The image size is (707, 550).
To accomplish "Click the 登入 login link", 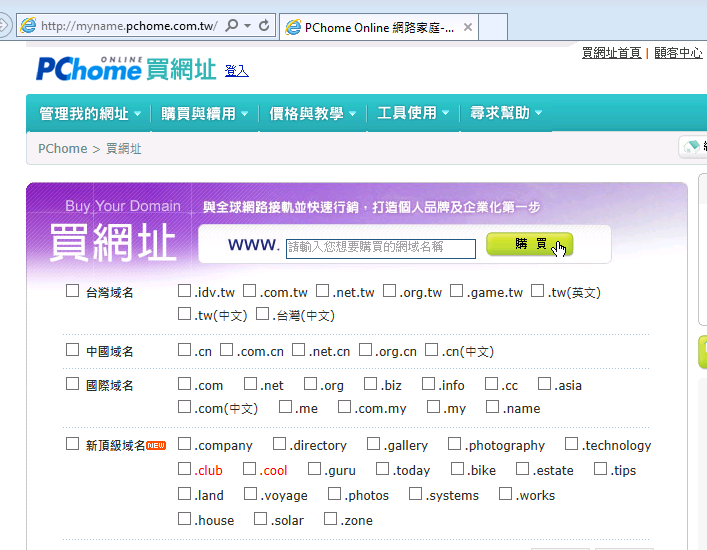I will coord(237,71).
